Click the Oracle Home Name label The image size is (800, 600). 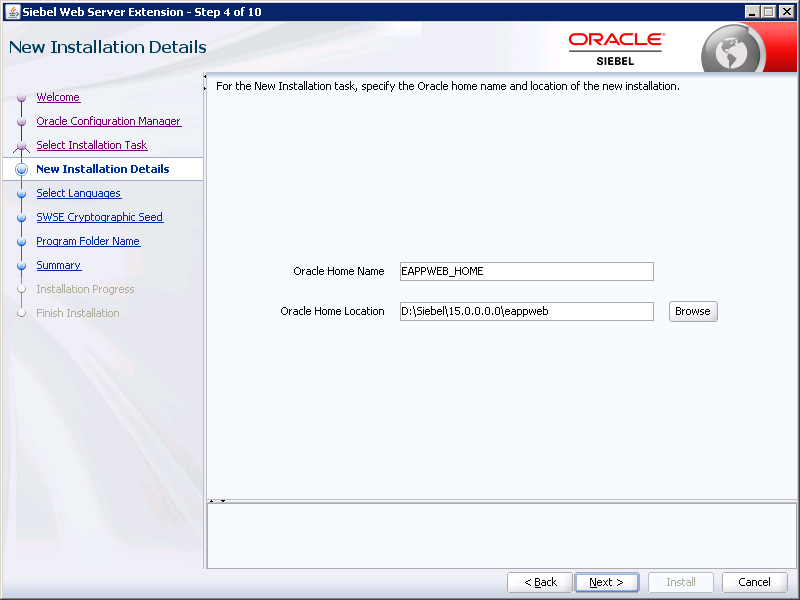(339, 271)
